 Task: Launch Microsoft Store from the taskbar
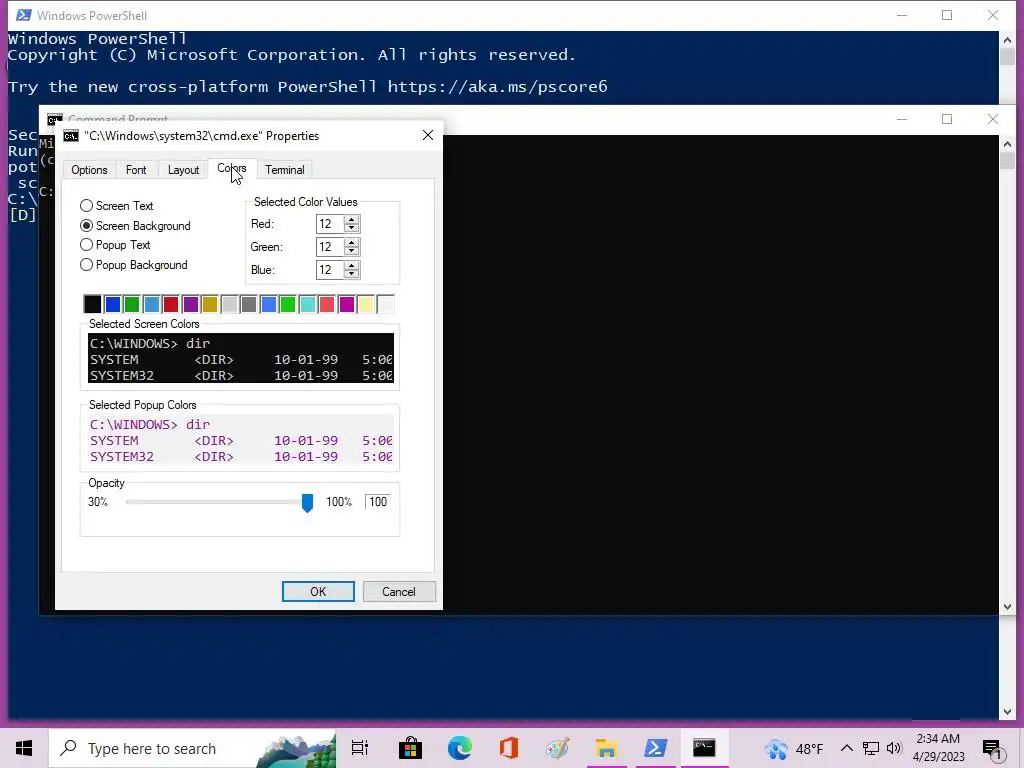click(x=410, y=748)
